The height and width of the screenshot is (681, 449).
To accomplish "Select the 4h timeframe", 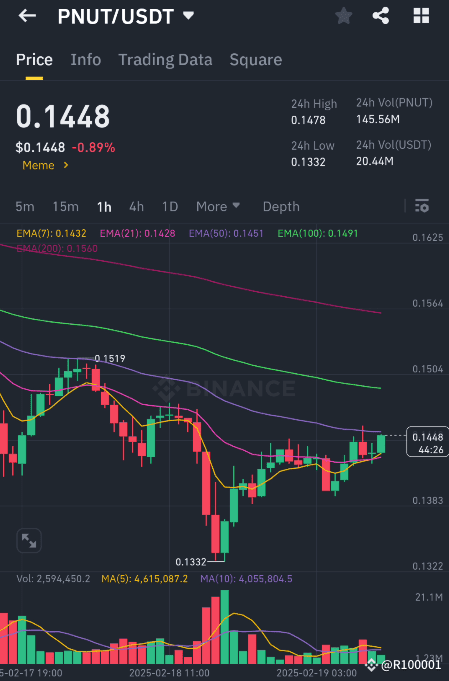I will pyautogui.click(x=136, y=207).
